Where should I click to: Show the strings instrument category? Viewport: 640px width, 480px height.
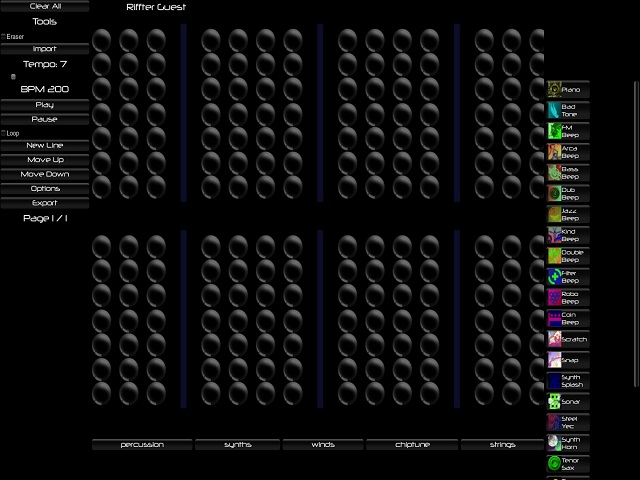click(502, 444)
